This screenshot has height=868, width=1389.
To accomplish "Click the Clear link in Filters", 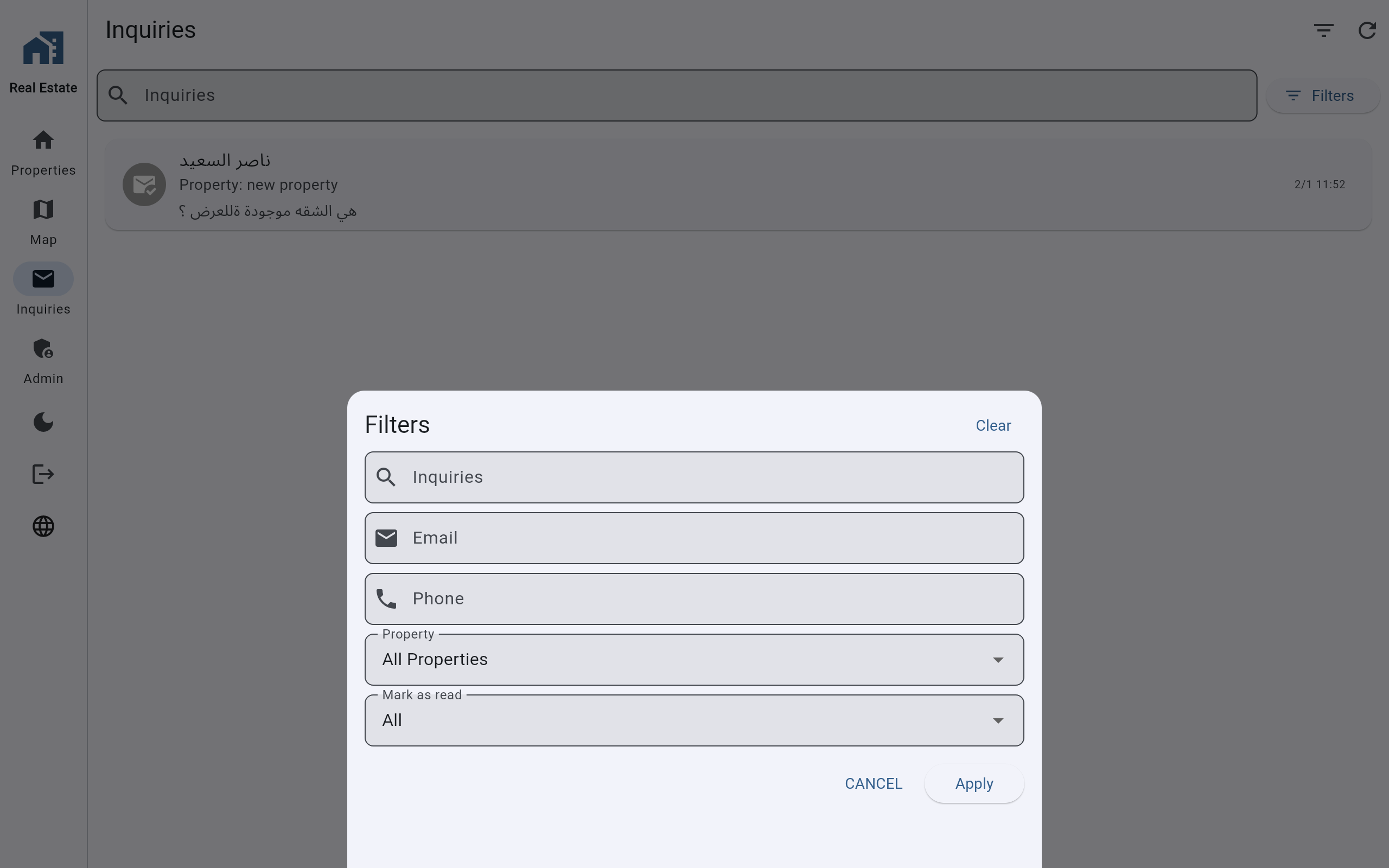I will click(x=992, y=426).
